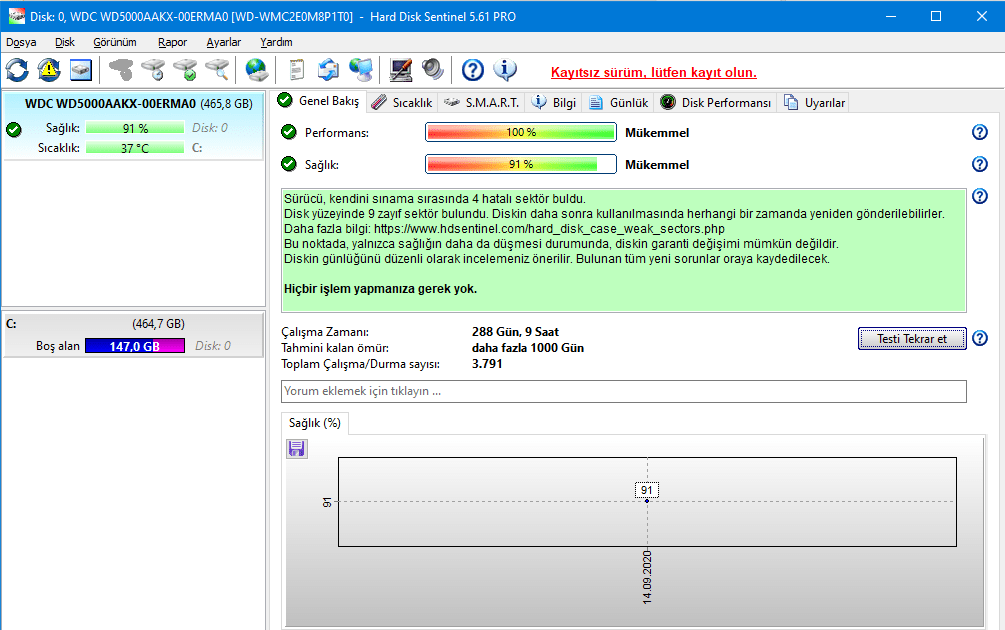Image resolution: width=1005 pixels, height=630 pixels.
Task: Click the 14.09.2020 date label on chart
Action: pyautogui.click(x=647, y=577)
